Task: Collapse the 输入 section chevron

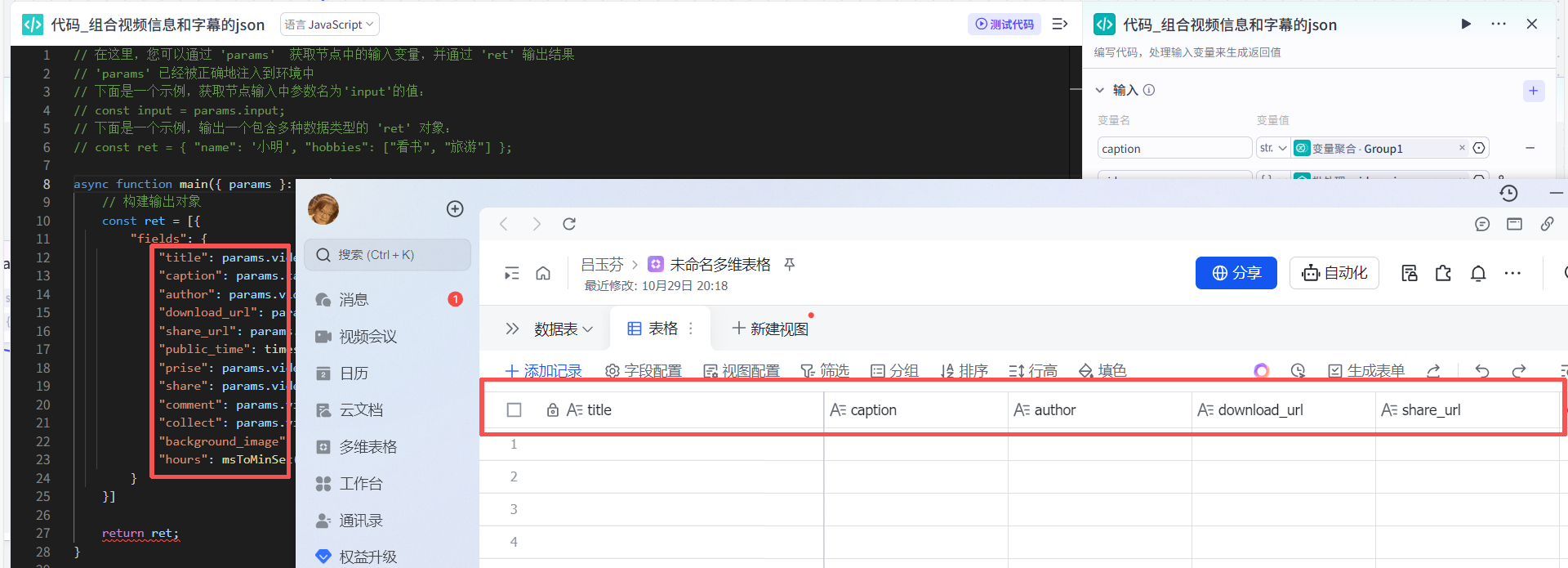Action: [1099, 90]
